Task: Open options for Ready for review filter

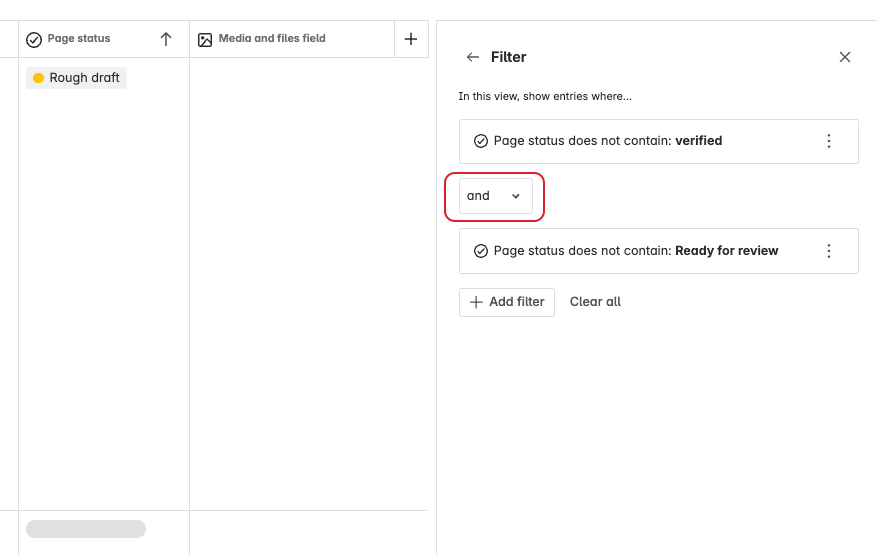Action: [828, 251]
